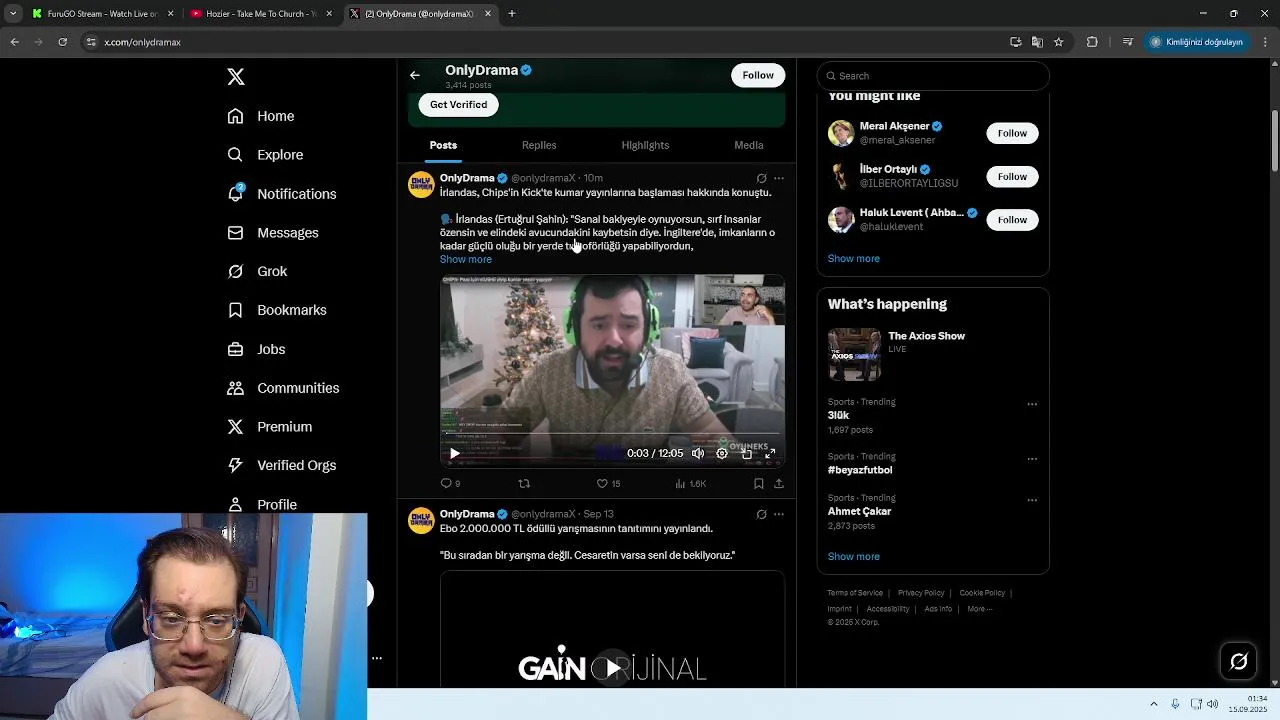Open the Privacy Policy link

click(921, 593)
